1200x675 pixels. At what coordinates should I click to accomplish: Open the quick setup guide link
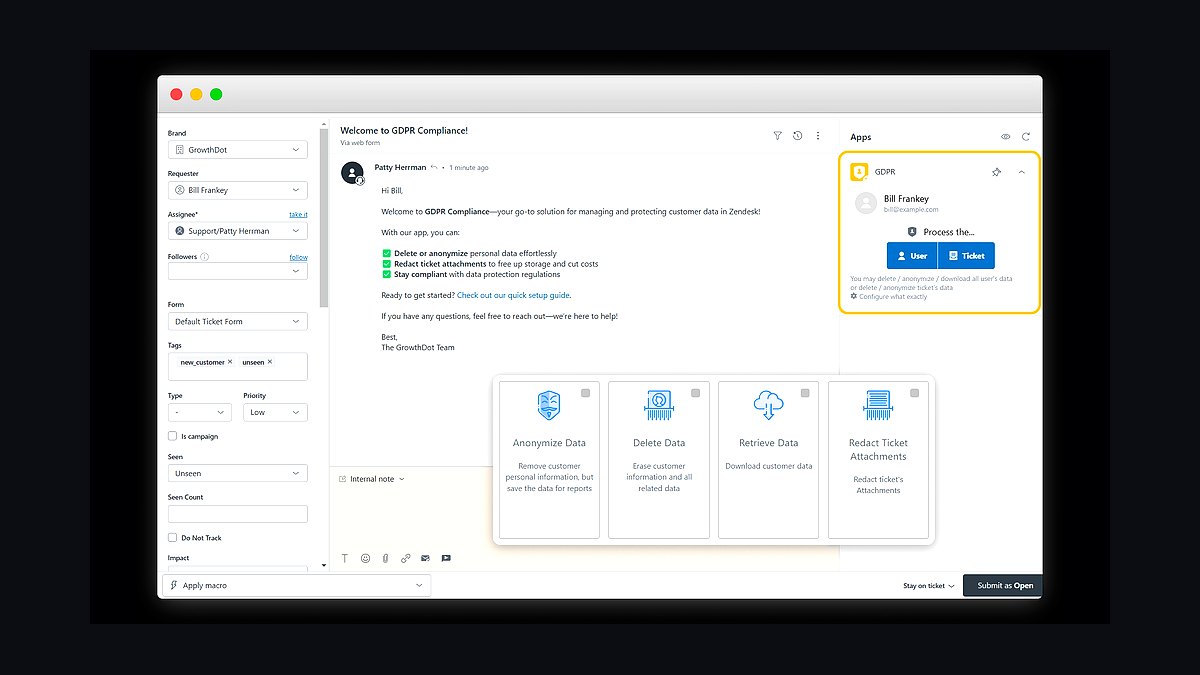pyautogui.click(x=513, y=296)
